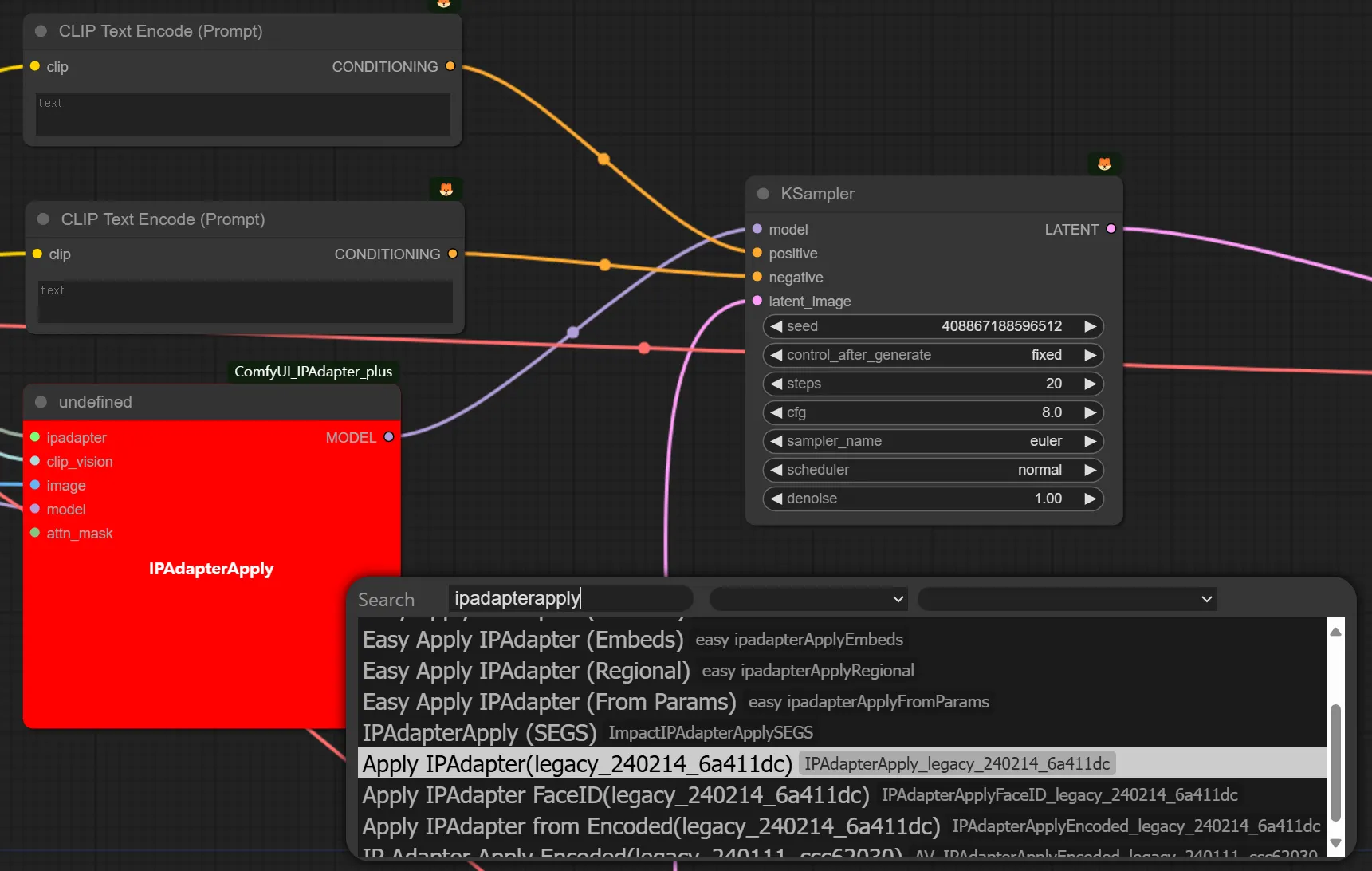Toggle collapse dot on the undefined IPAdapterApply node
This screenshot has height=871, width=1372.
(x=41, y=402)
